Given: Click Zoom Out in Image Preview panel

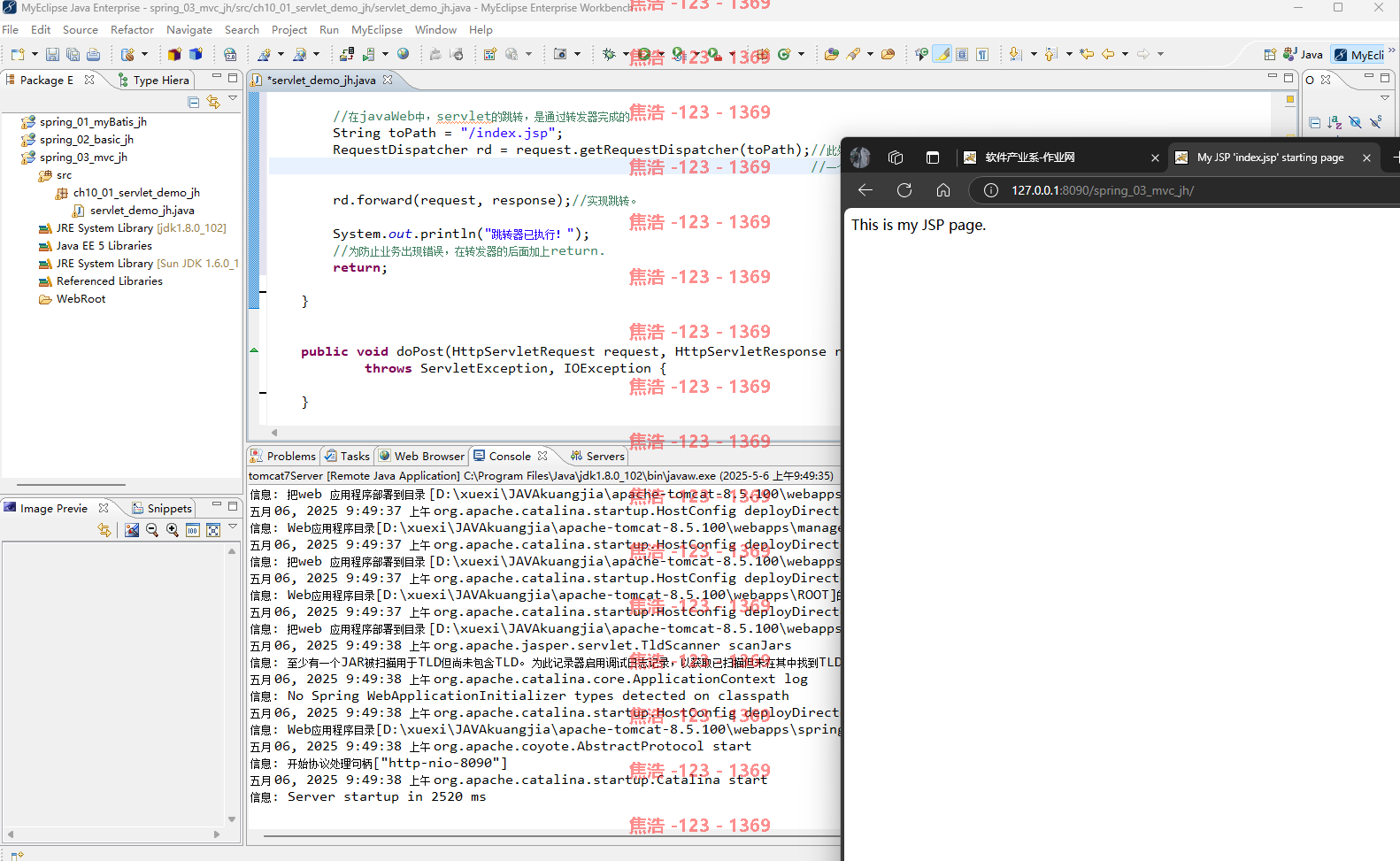Looking at the screenshot, I should point(152,530).
